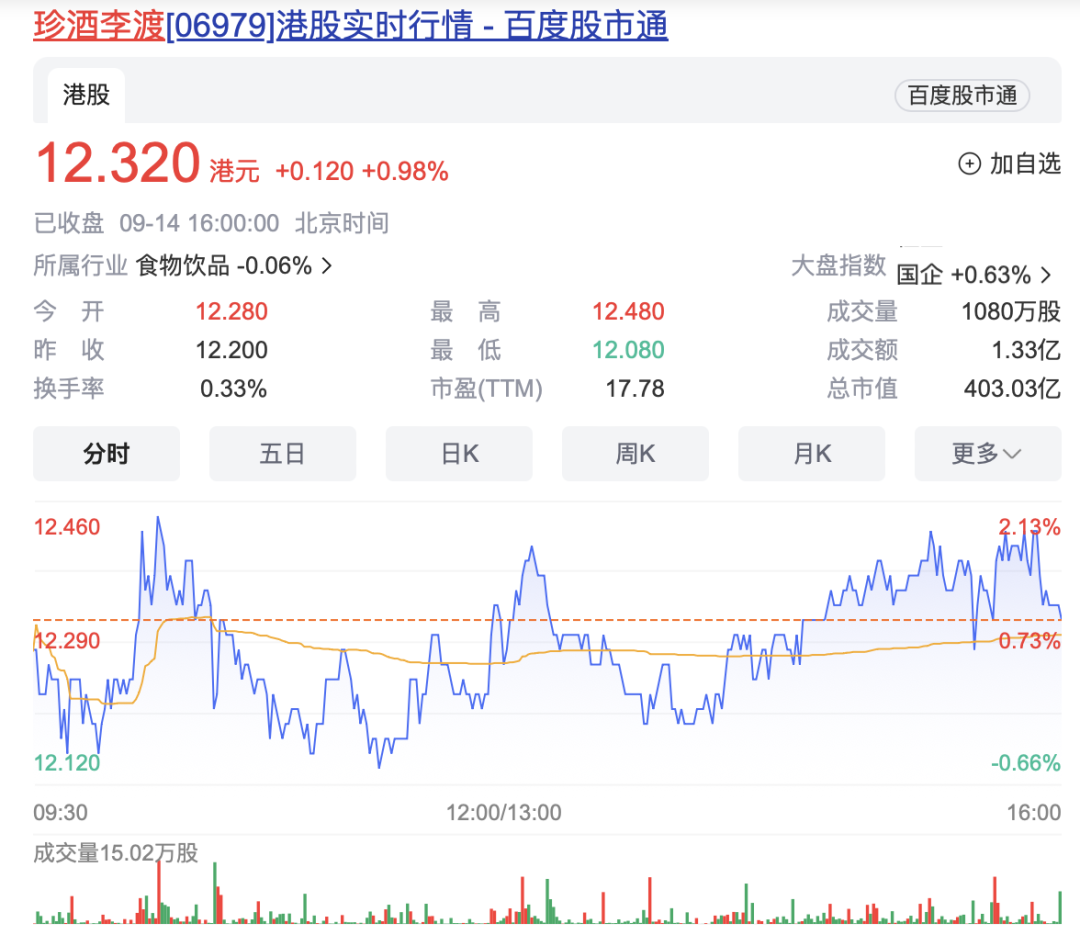Switch to the 周K chart tab
Viewport: 1080px width, 946px height.
[636, 453]
